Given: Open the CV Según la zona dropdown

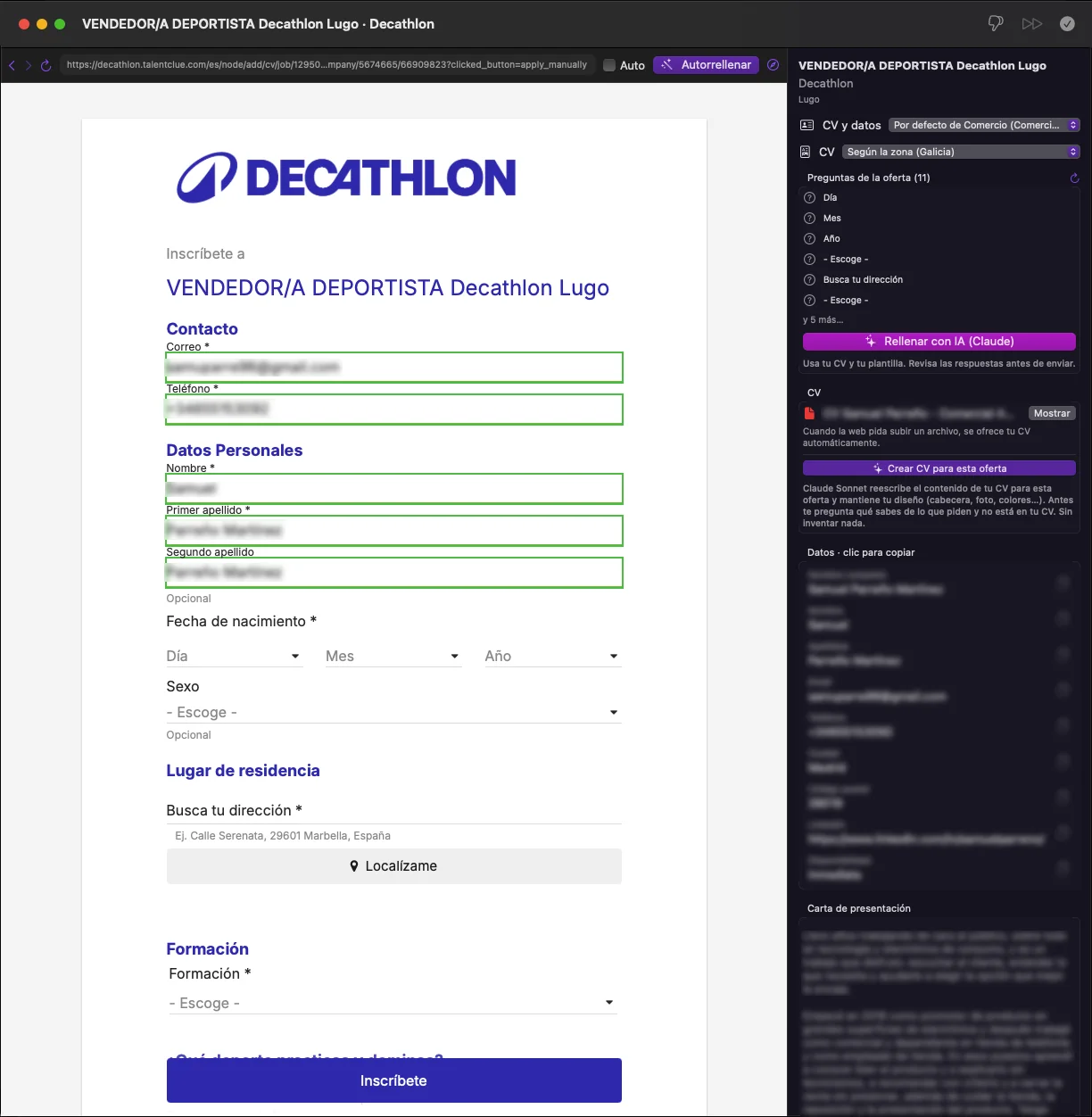Looking at the screenshot, I should click(961, 153).
